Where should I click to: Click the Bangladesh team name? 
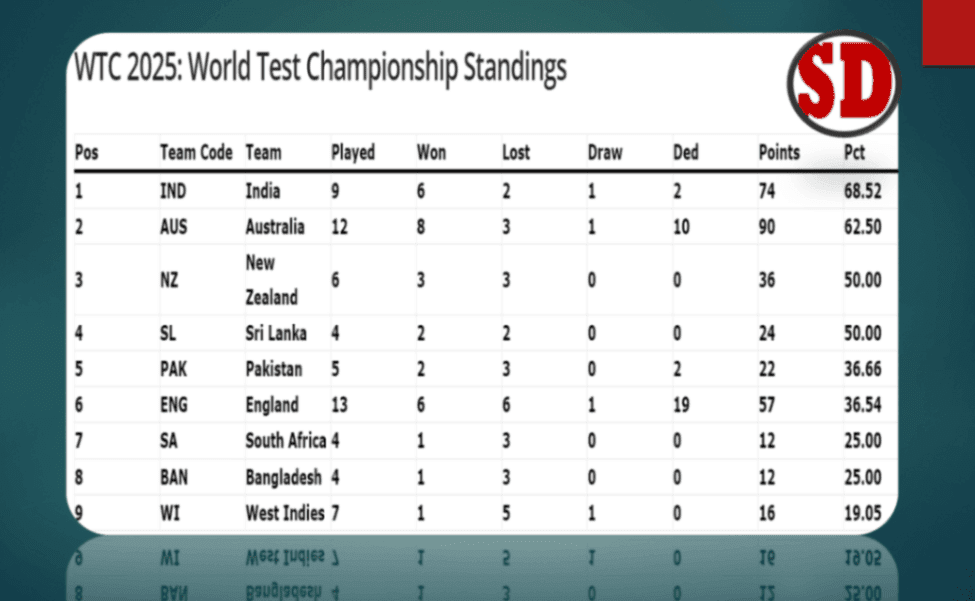pos(284,477)
